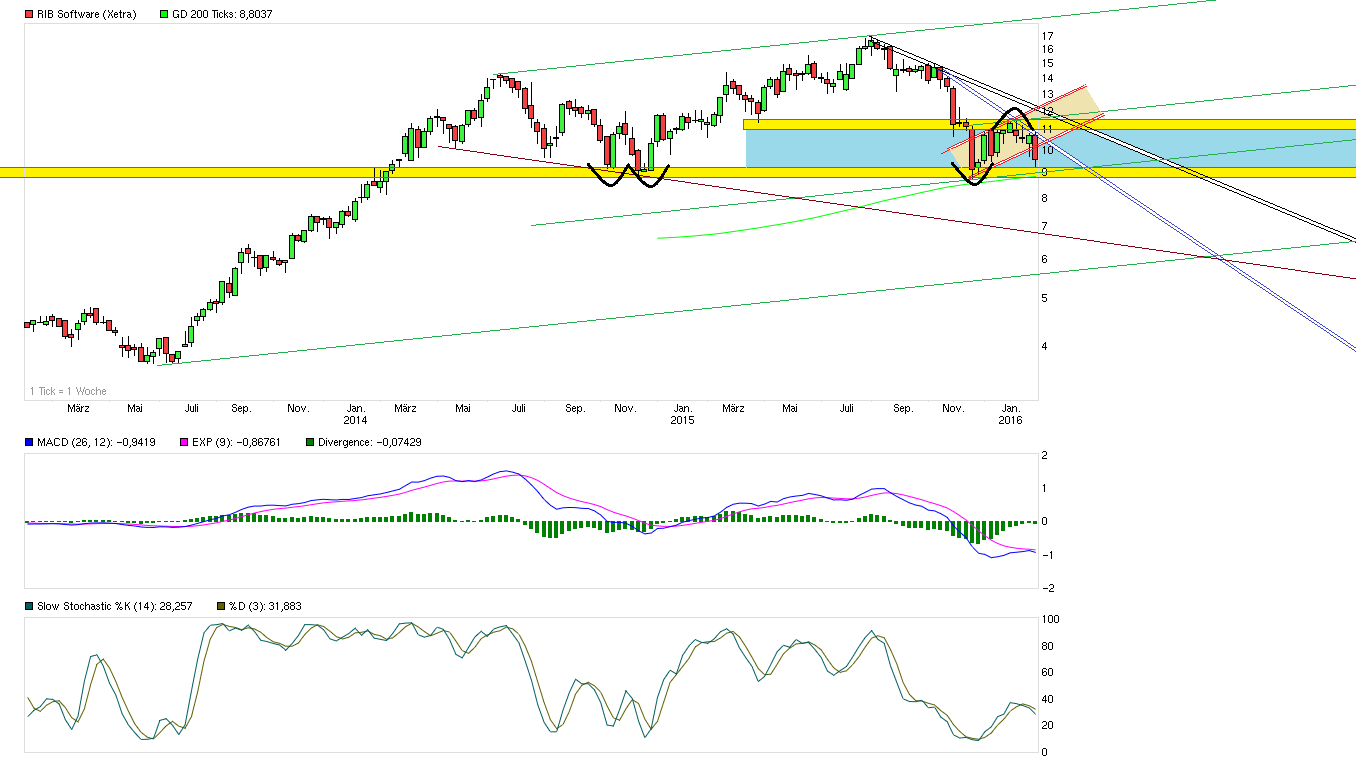Click the "Jan." label above 2015
This screenshot has width=1356, height=773.
[683, 408]
